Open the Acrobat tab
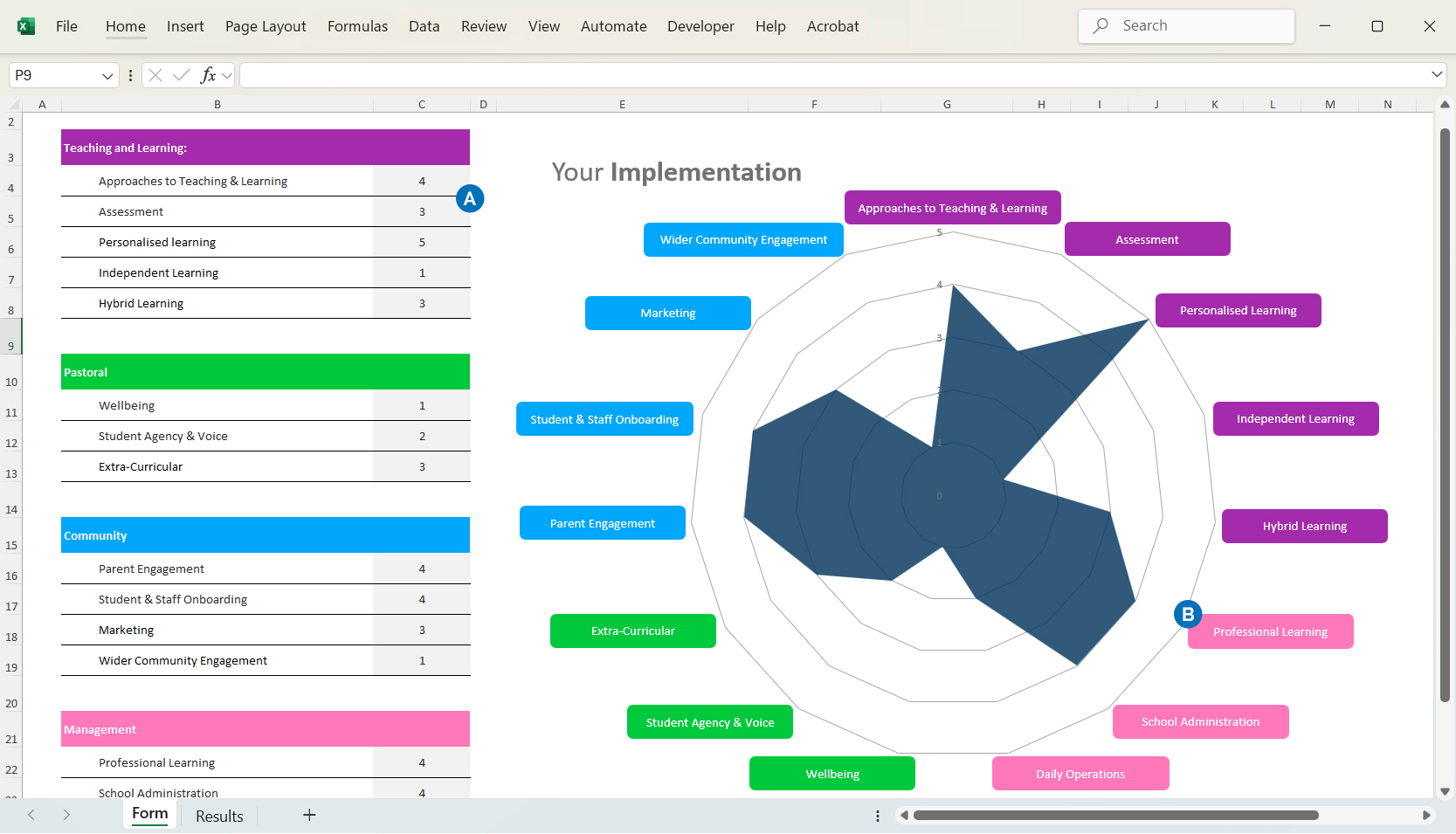The height and width of the screenshot is (834, 1456). (832, 26)
